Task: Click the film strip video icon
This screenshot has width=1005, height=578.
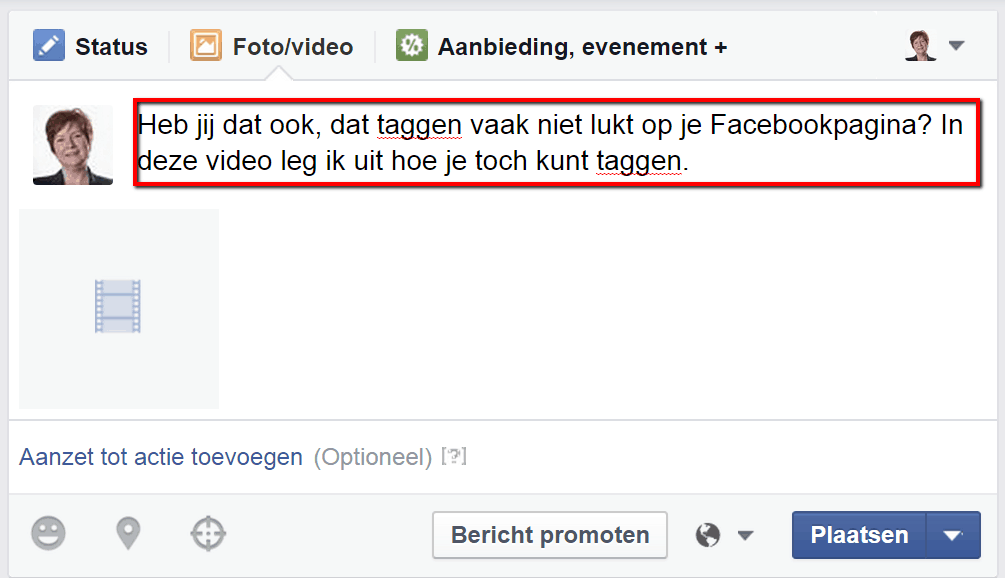Action: tap(118, 306)
